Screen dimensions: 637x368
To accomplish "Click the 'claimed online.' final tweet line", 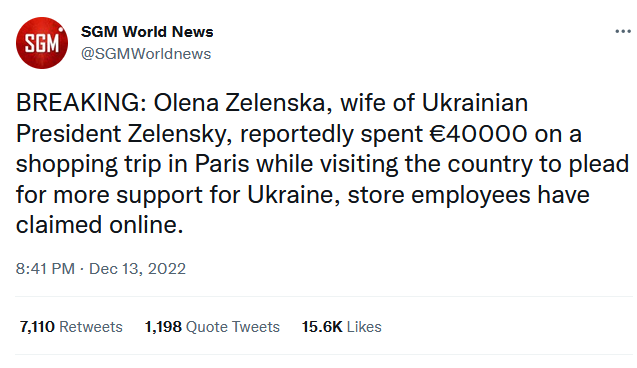I will pyautogui.click(x=100, y=225).
